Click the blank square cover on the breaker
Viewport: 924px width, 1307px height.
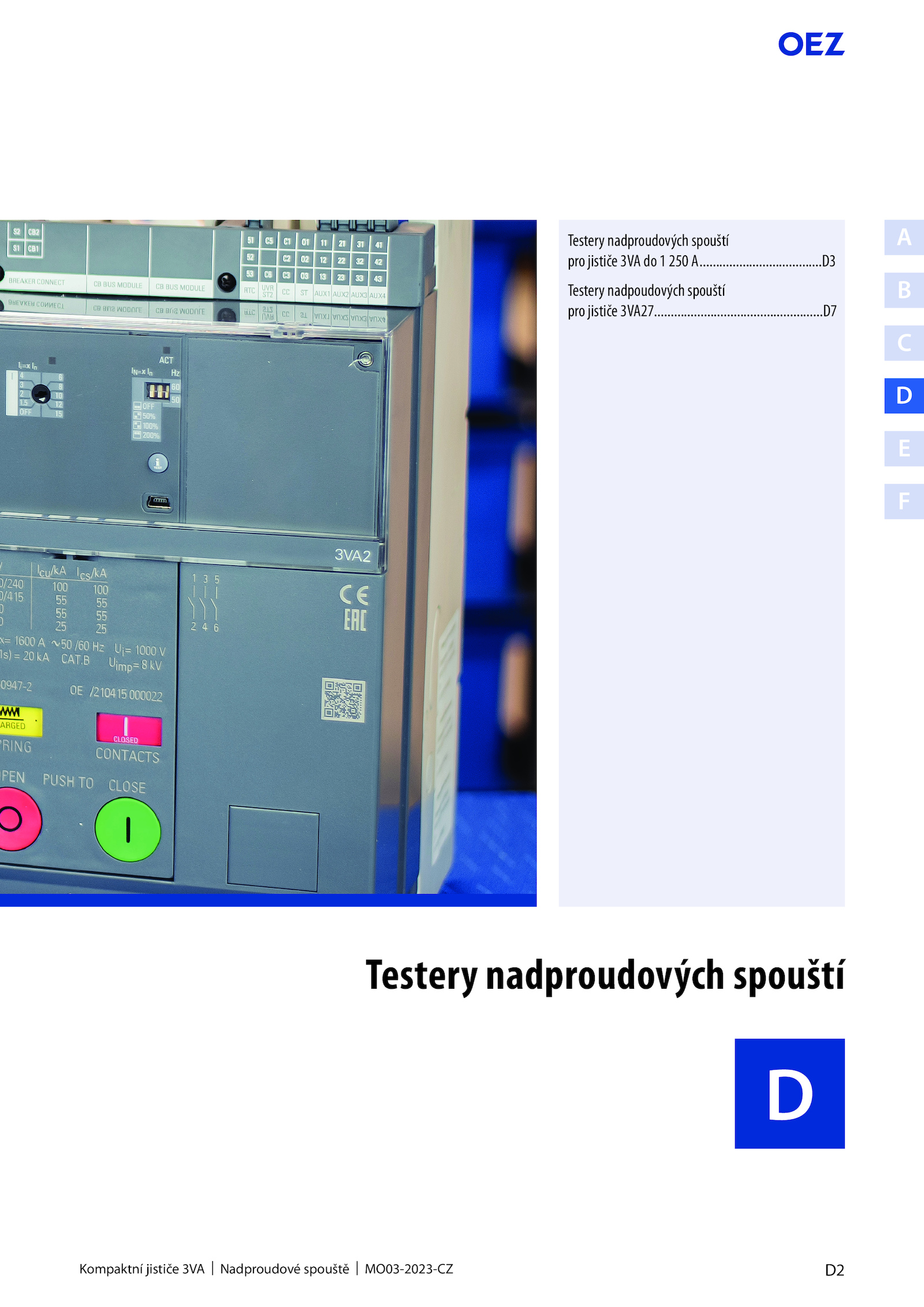[x=273, y=848]
